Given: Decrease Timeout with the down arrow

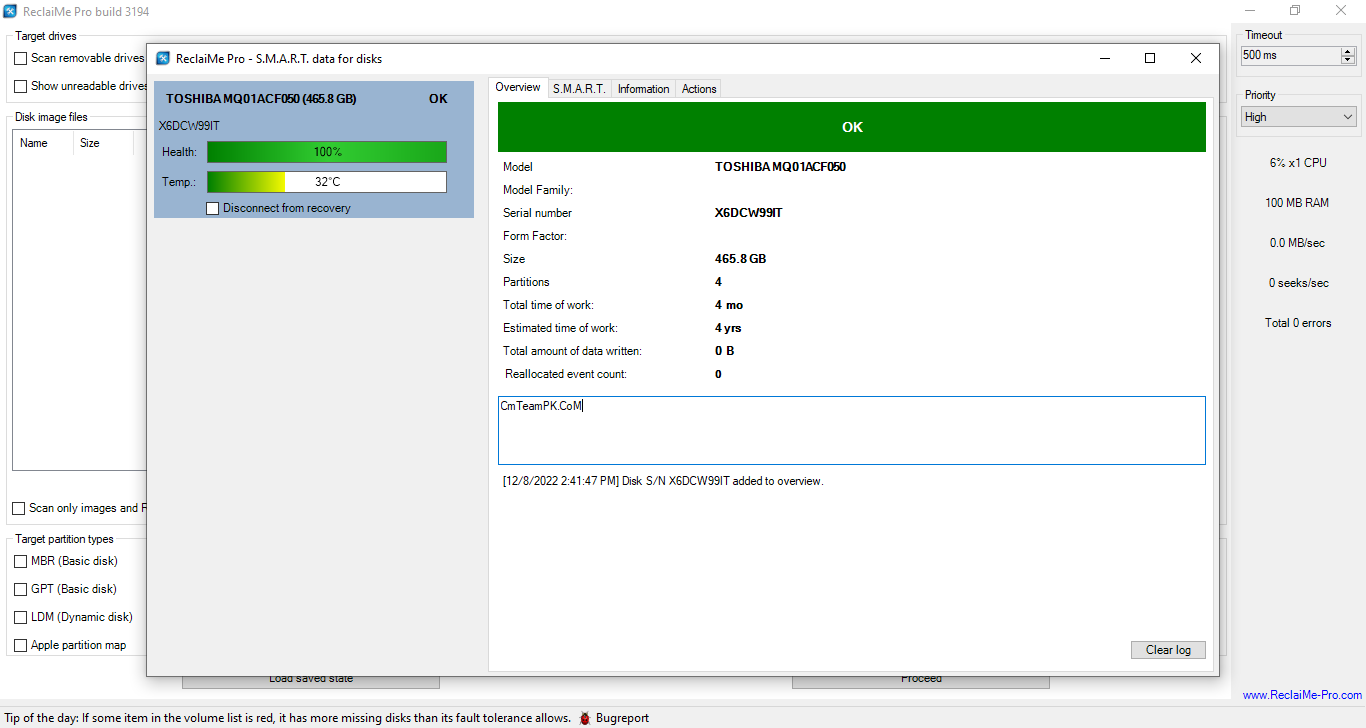Looking at the screenshot, I should 1348,61.
